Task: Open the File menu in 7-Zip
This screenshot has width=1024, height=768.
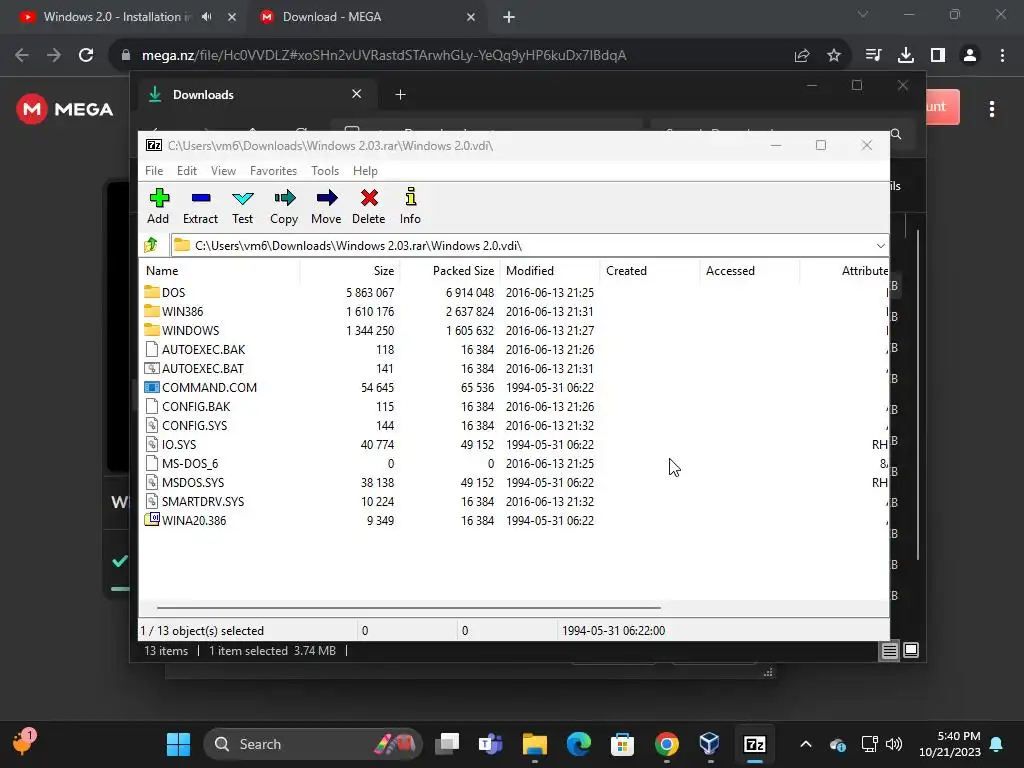Action: click(154, 170)
